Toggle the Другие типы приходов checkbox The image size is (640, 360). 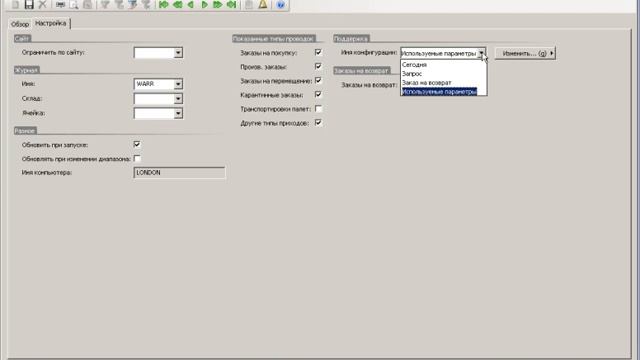pos(318,122)
